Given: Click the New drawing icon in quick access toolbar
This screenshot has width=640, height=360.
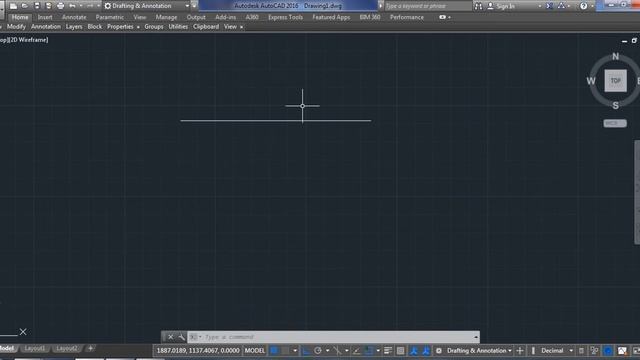Looking at the screenshot, I should 13,6.
